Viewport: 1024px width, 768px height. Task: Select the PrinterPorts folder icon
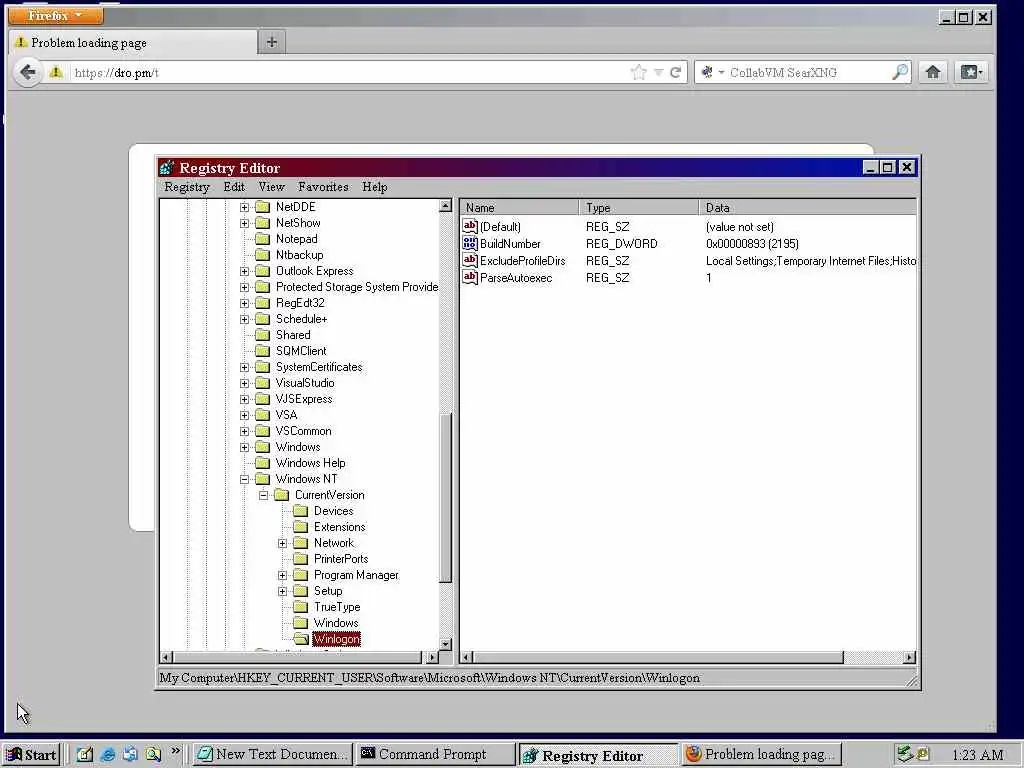click(300, 559)
